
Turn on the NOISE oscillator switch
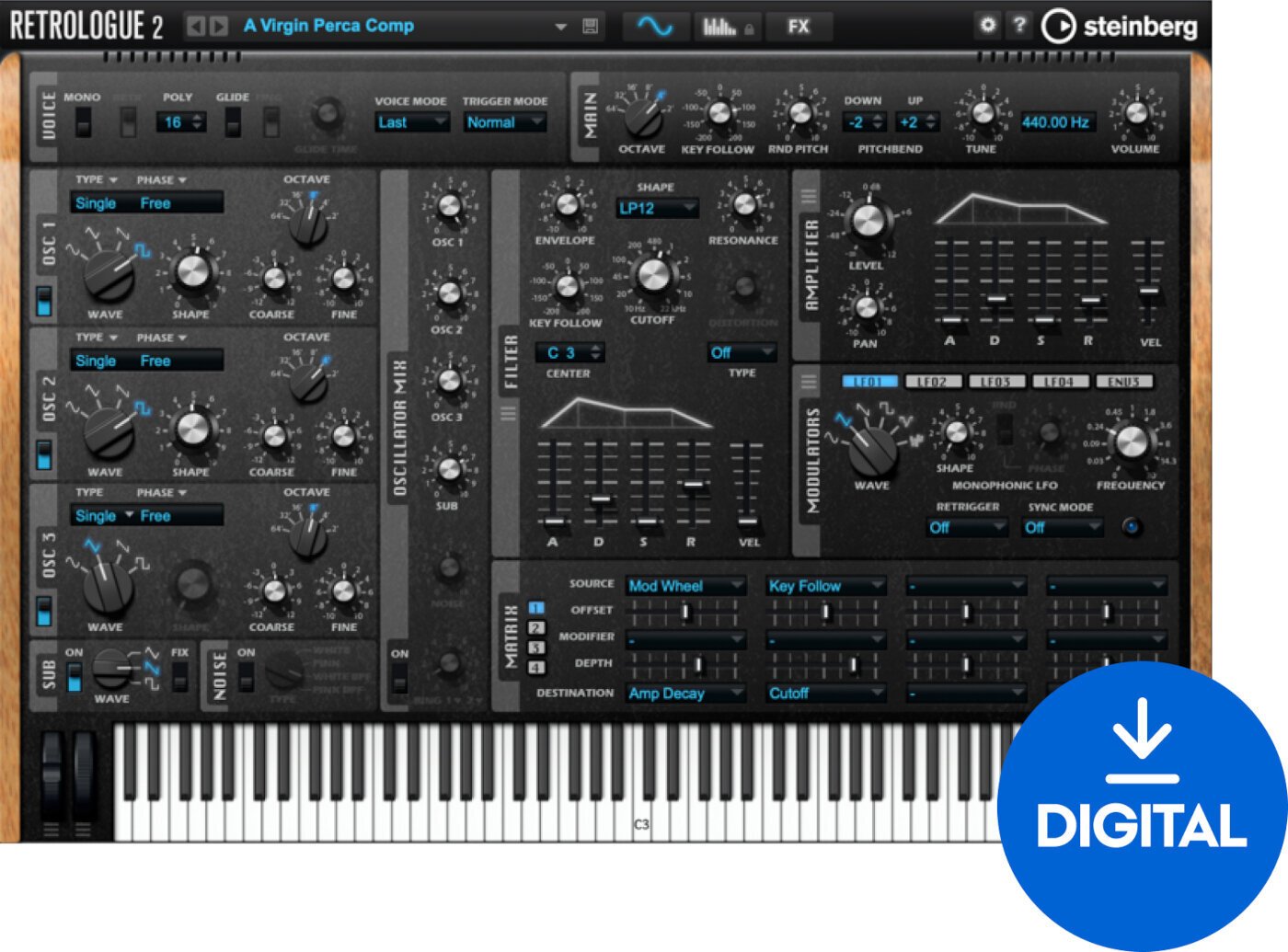pyautogui.click(x=244, y=674)
